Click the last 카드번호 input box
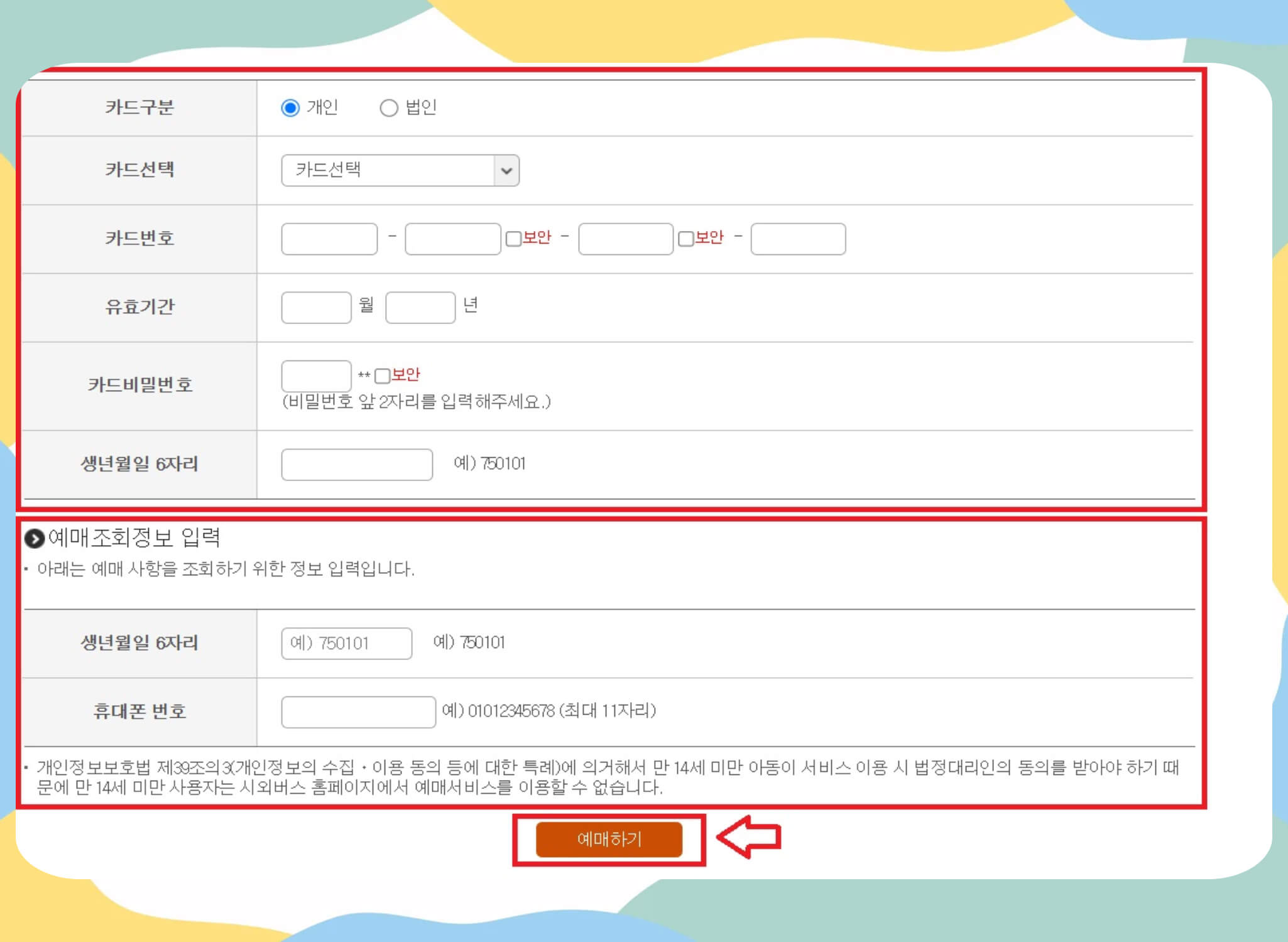This screenshot has width=1288, height=942. (798, 239)
